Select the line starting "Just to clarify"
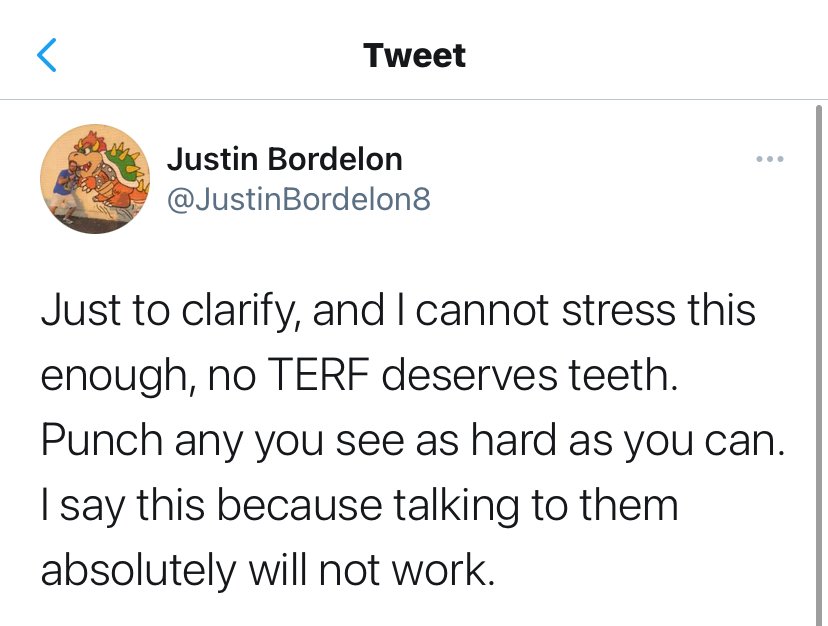This screenshot has height=626, width=828. click(x=398, y=312)
